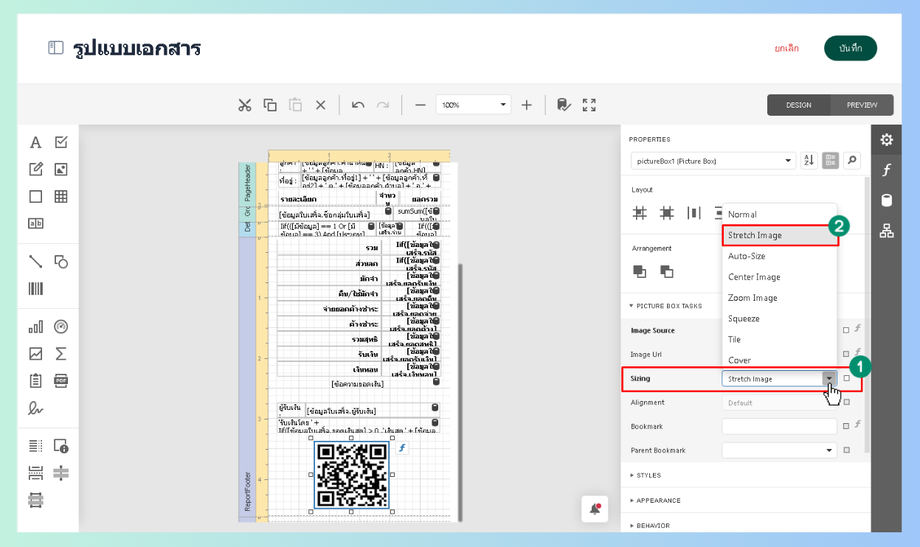Image resolution: width=920 pixels, height=547 pixels.
Task: Select the Label tool in toolbox
Action: coord(35,143)
